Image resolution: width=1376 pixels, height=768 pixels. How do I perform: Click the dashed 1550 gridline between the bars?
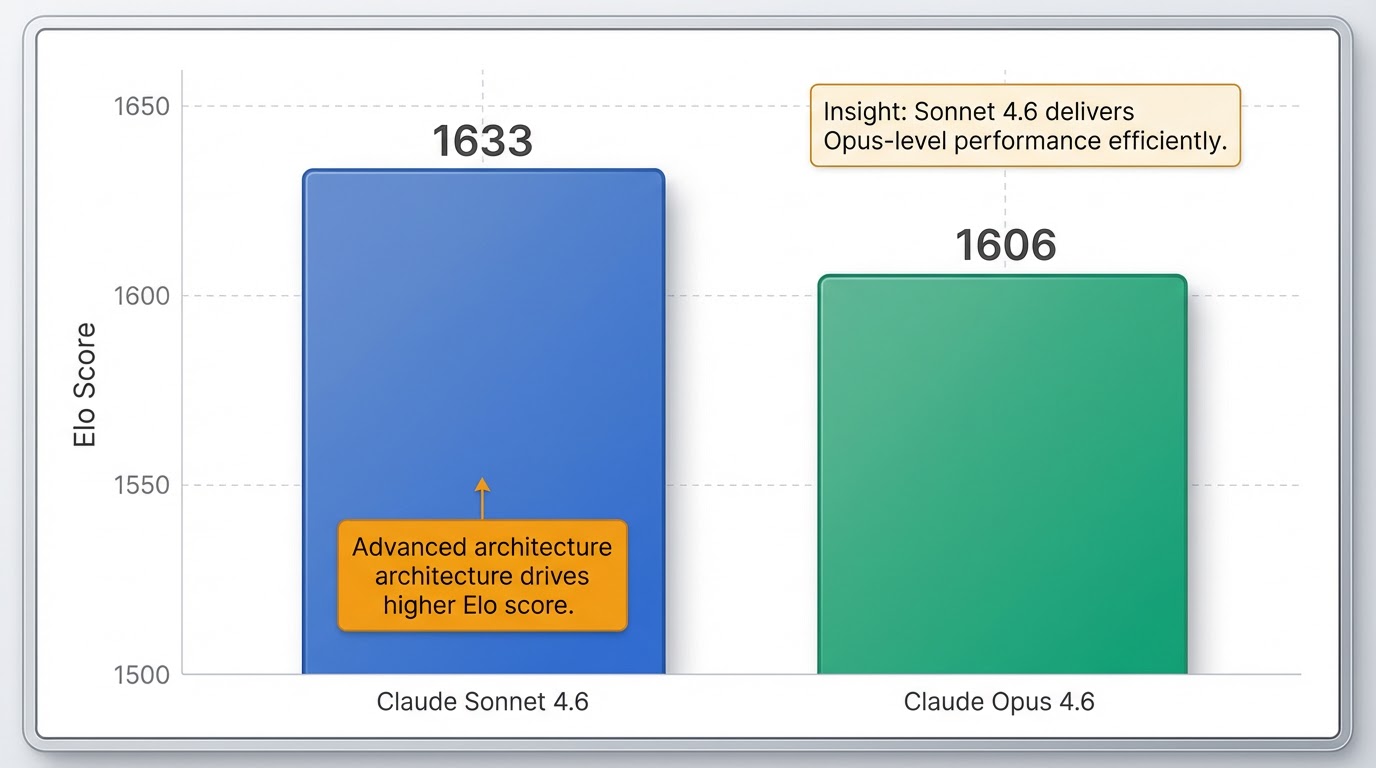(x=741, y=486)
